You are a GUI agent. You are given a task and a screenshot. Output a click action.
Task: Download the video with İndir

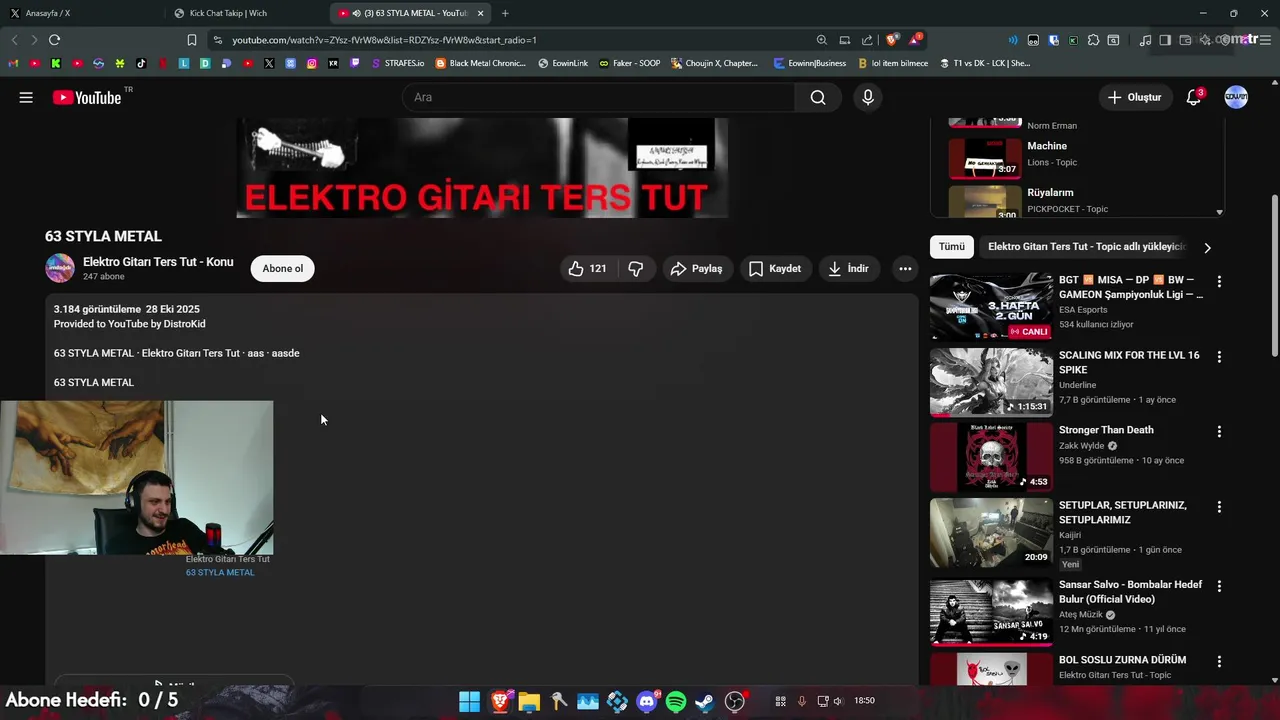(x=848, y=268)
